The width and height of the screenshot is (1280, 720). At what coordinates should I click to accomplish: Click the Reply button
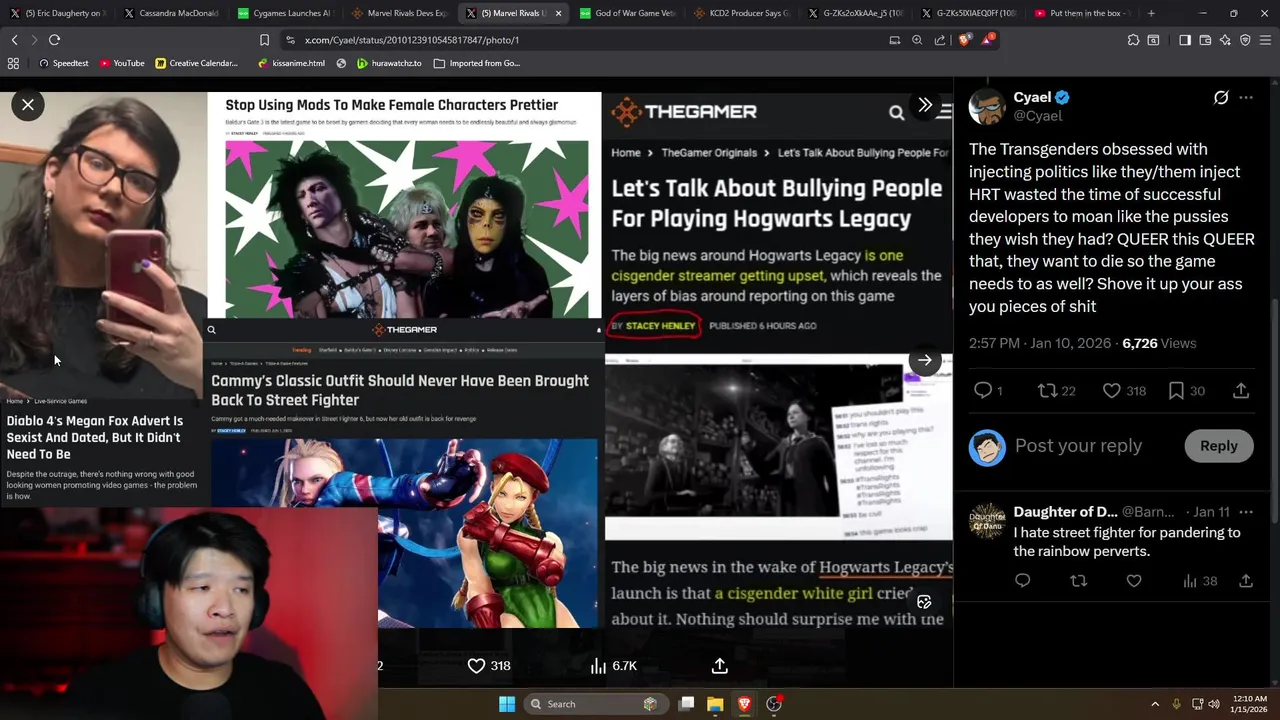tap(1218, 446)
